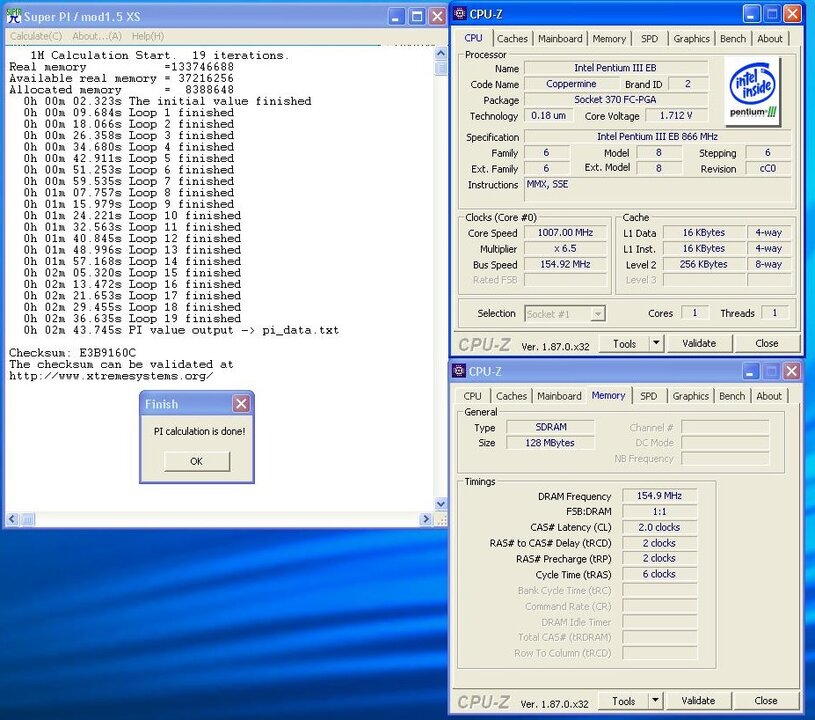This screenshot has width=815, height=720.
Task: Minimize the Super PI window
Action: [396, 17]
